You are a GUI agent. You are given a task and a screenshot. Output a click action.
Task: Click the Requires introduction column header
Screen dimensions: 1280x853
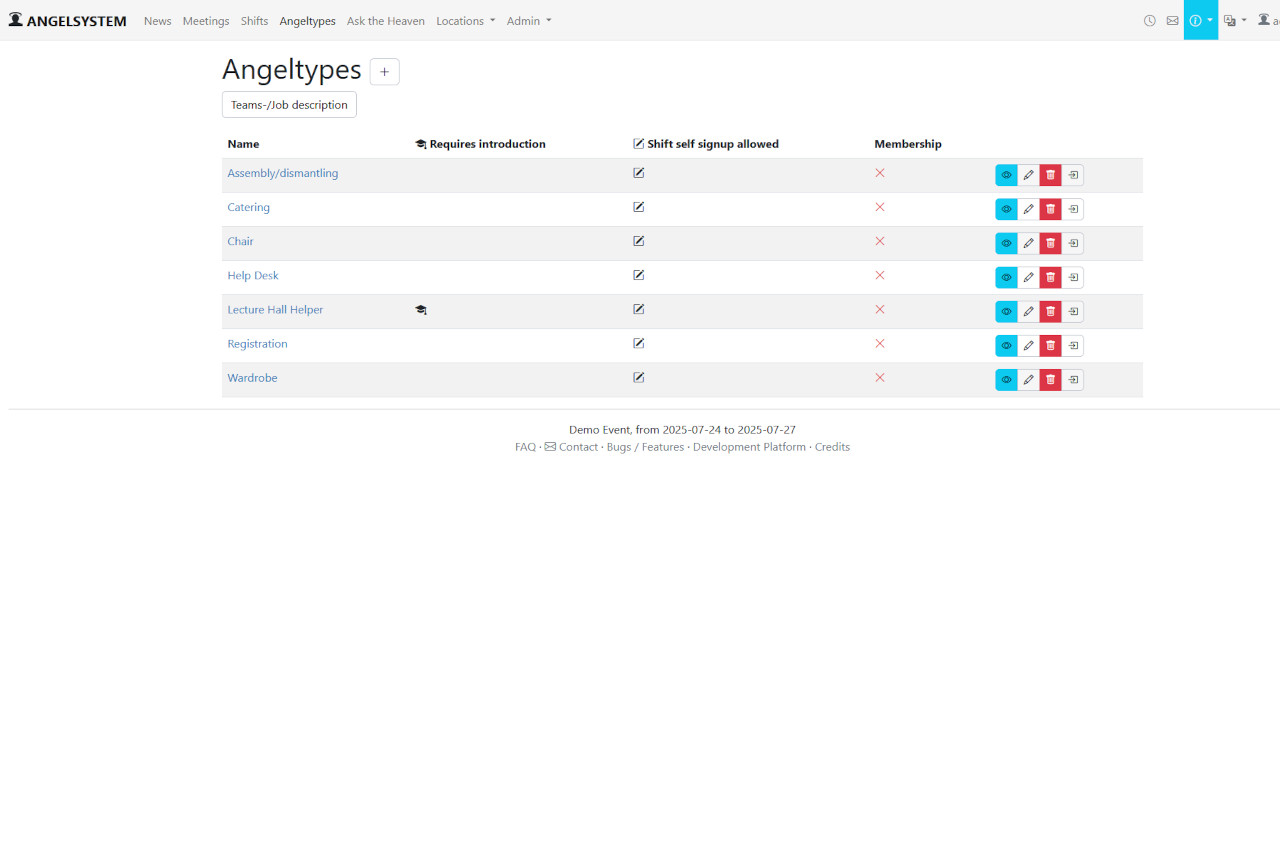click(x=480, y=144)
